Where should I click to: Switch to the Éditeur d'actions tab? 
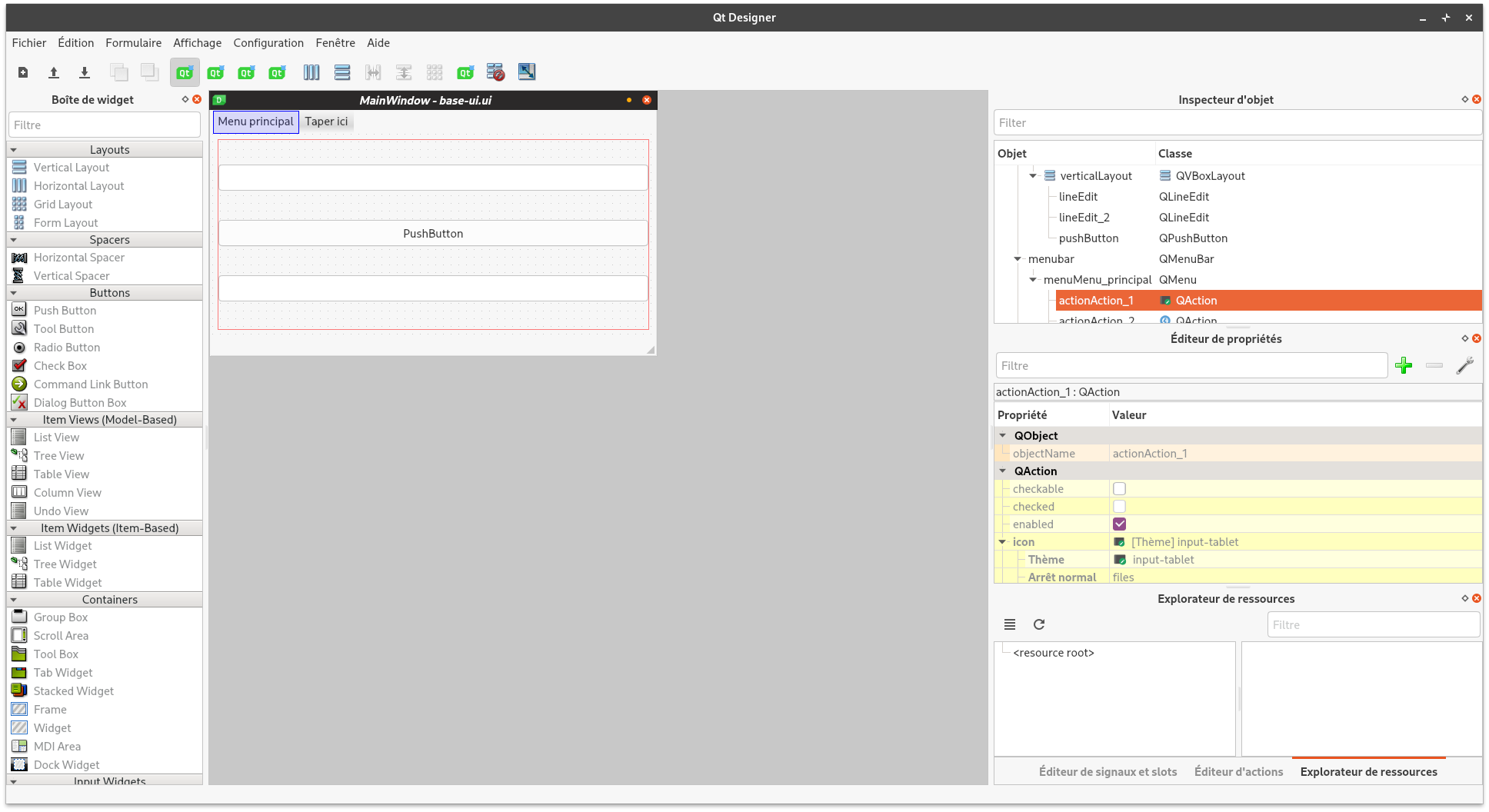coord(1238,771)
